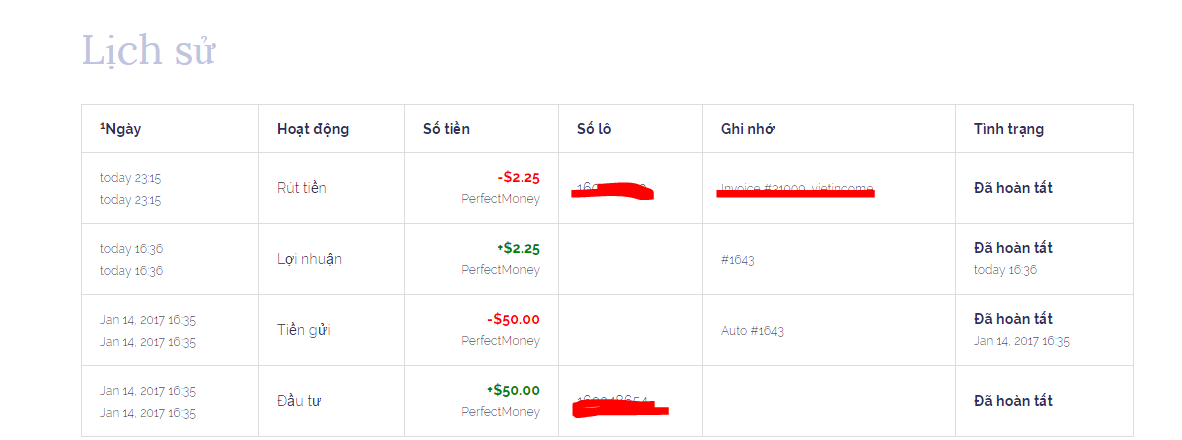
Task: Select the green +$2.25 amount
Action: point(518,248)
